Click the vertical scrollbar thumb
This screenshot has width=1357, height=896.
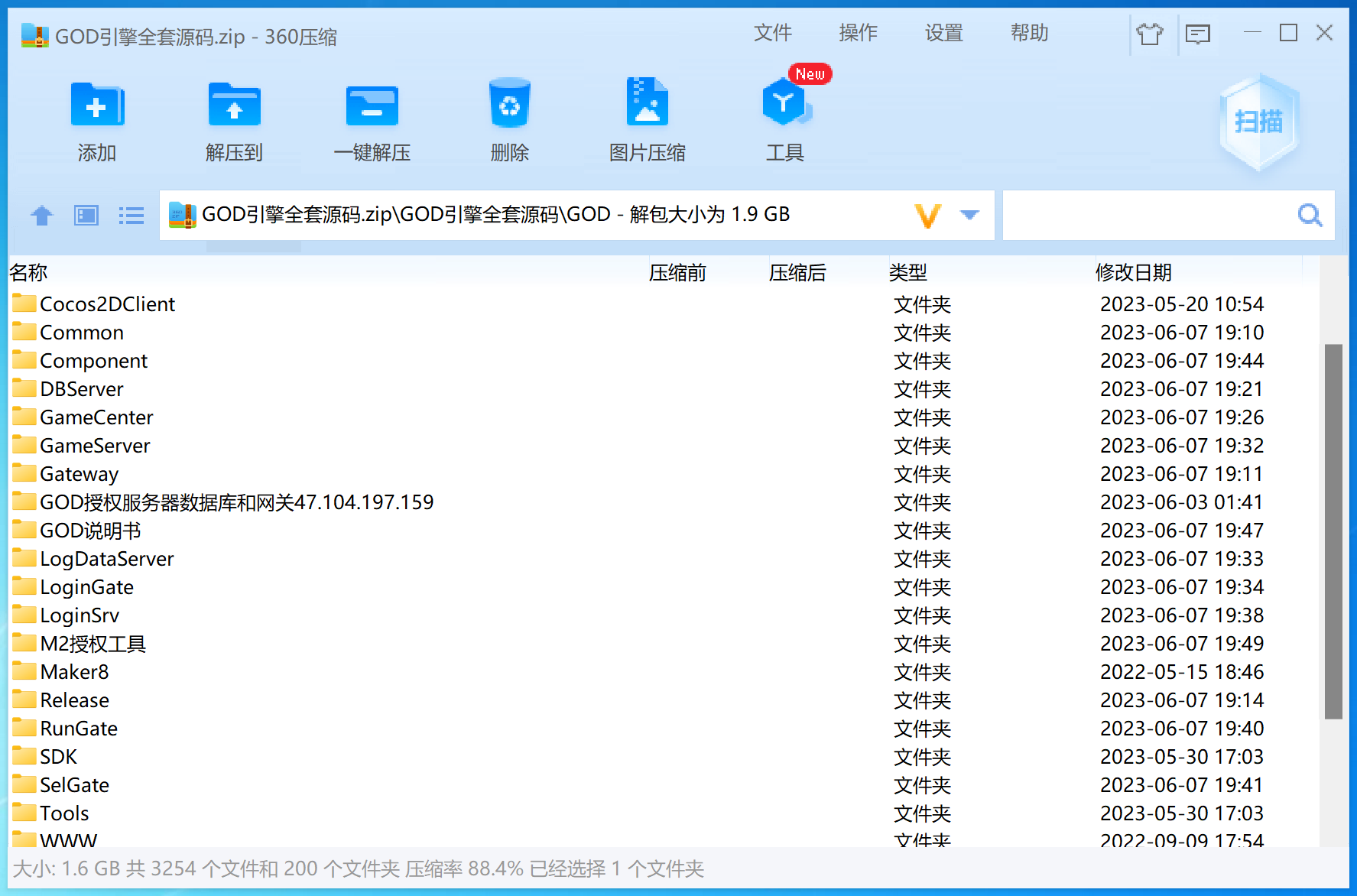tap(1333, 531)
